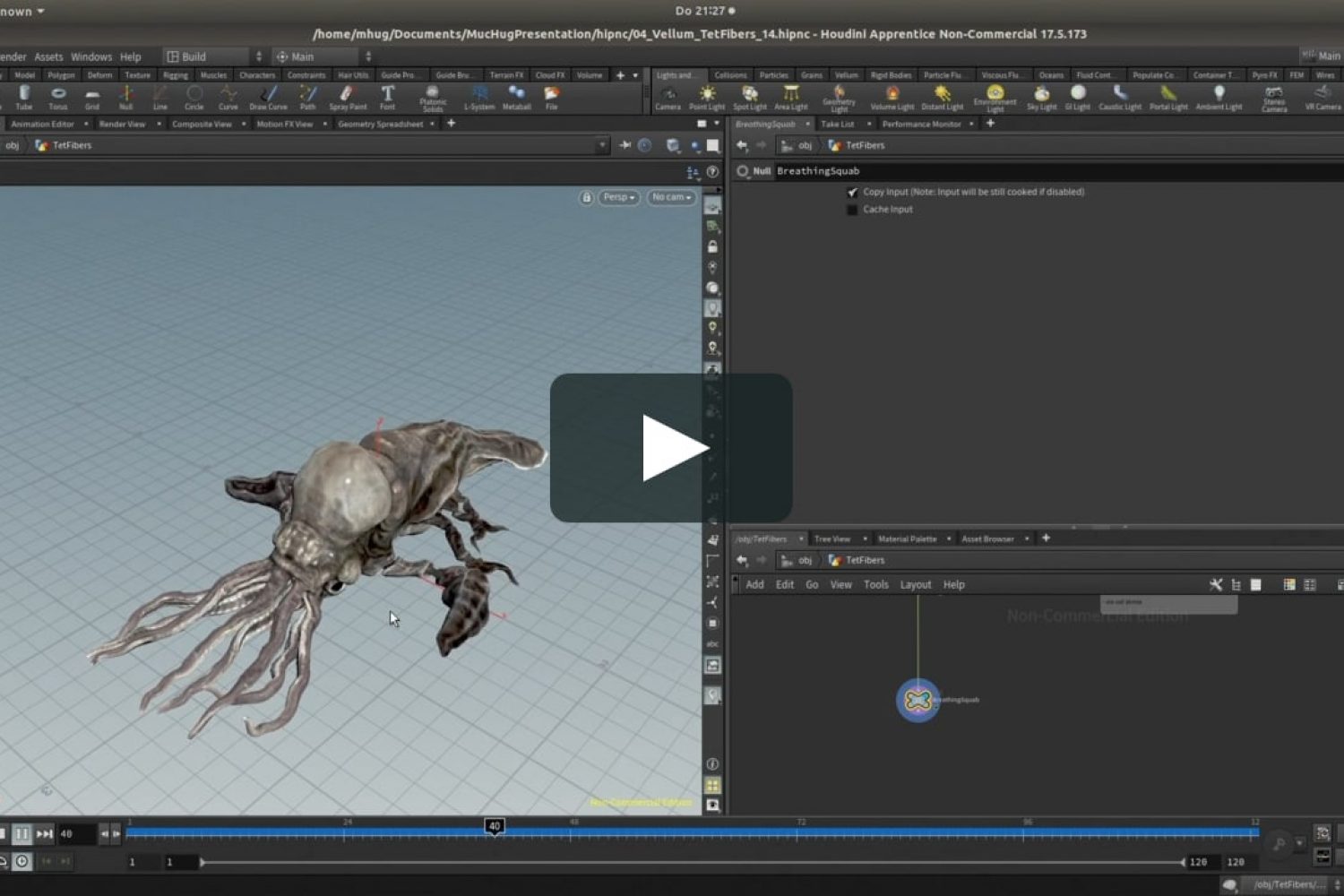The image size is (1344, 896).
Task: Open Layout menu in network editor
Action: tap(915, 584)
